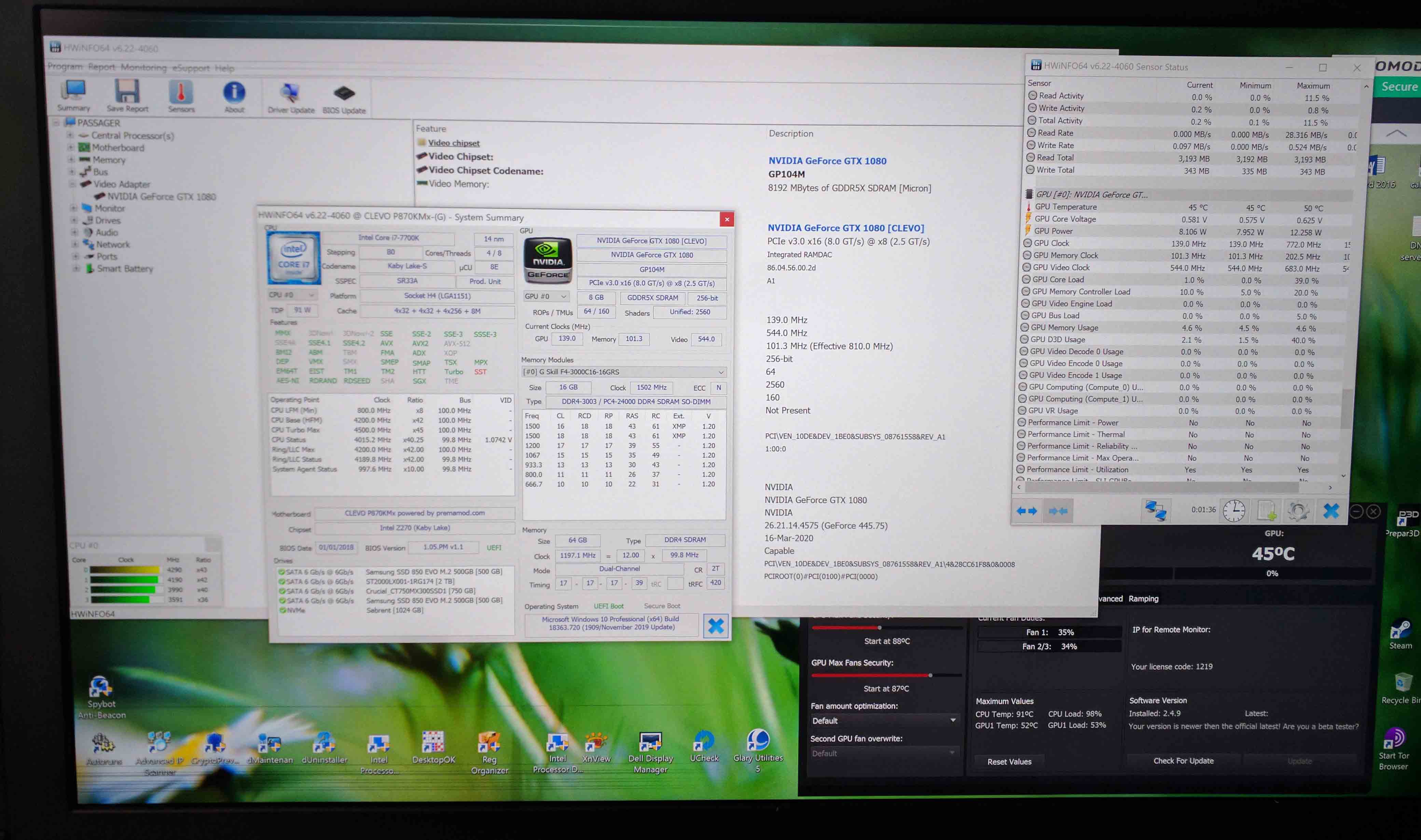Open the memory module G Skill dropdown
The width and height of the screenshot is (1421, 840).
point(623,372)
